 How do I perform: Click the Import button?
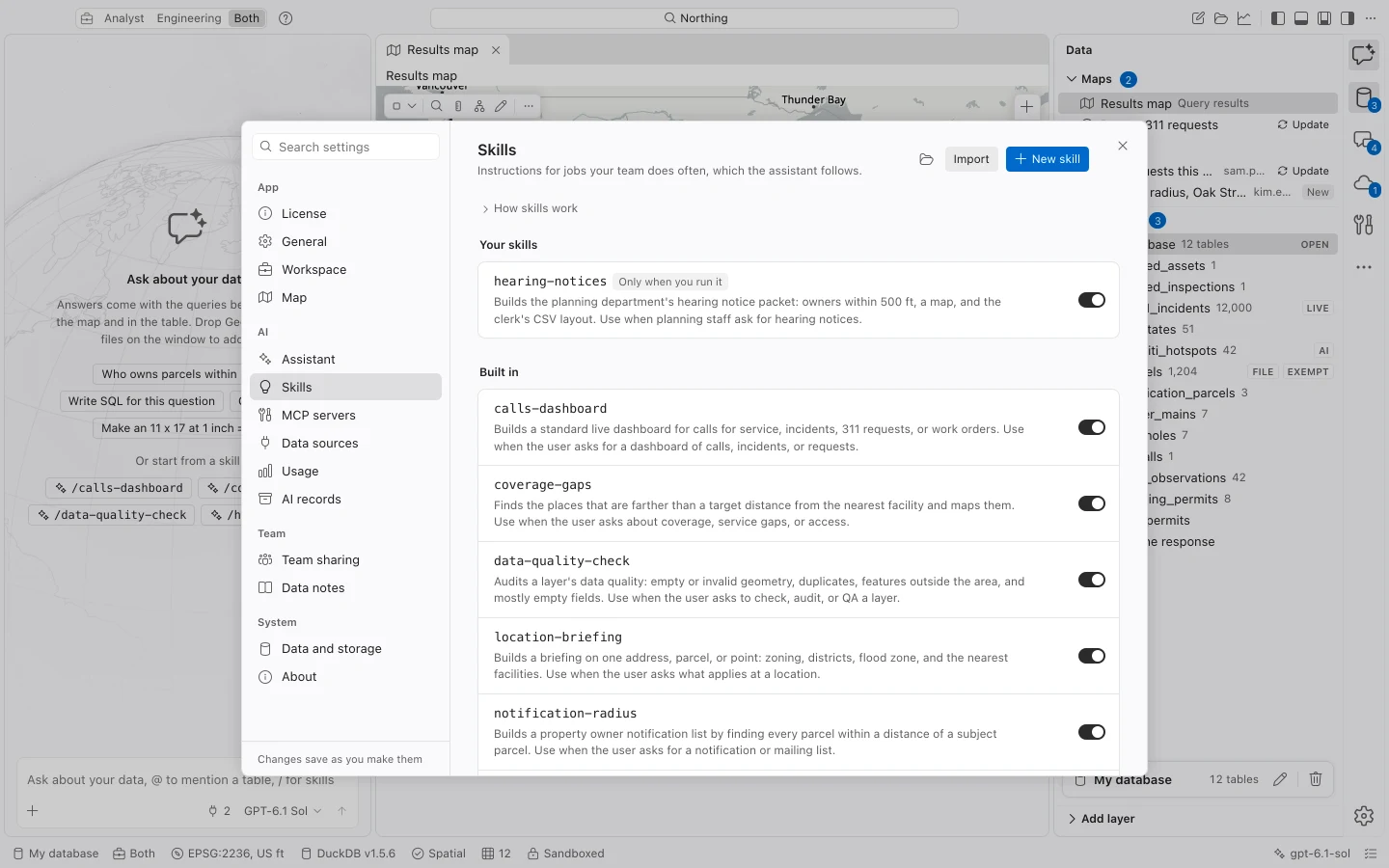(971, 159)
